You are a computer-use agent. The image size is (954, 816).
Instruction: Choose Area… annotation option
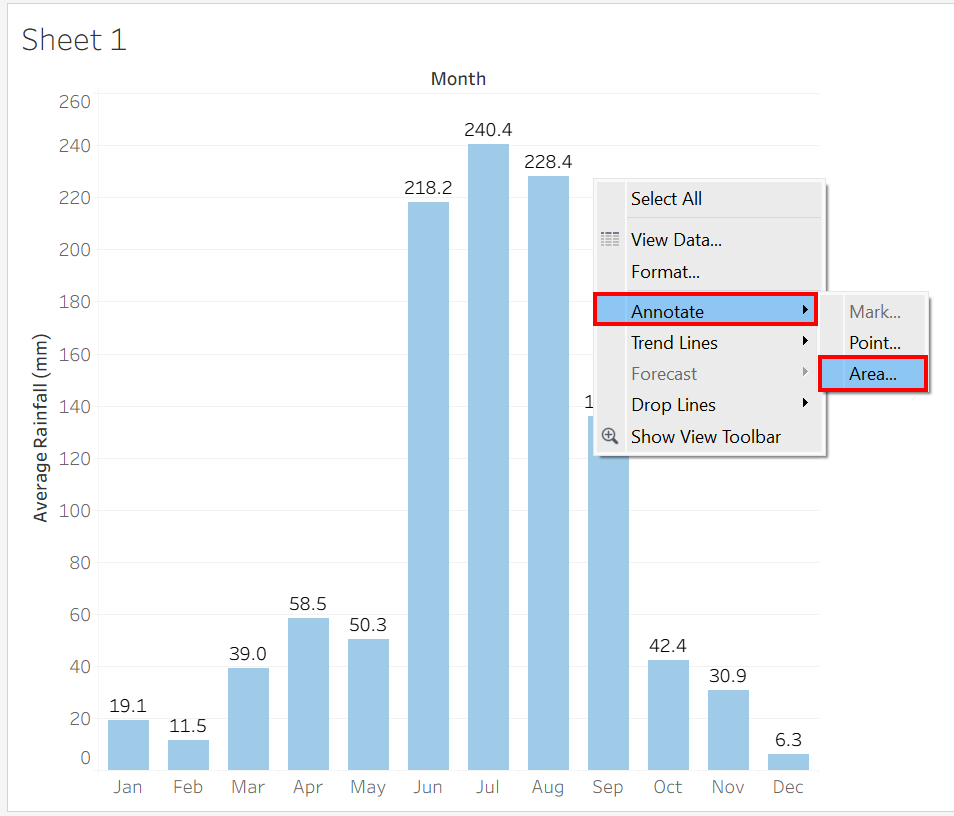pos(872,374)
